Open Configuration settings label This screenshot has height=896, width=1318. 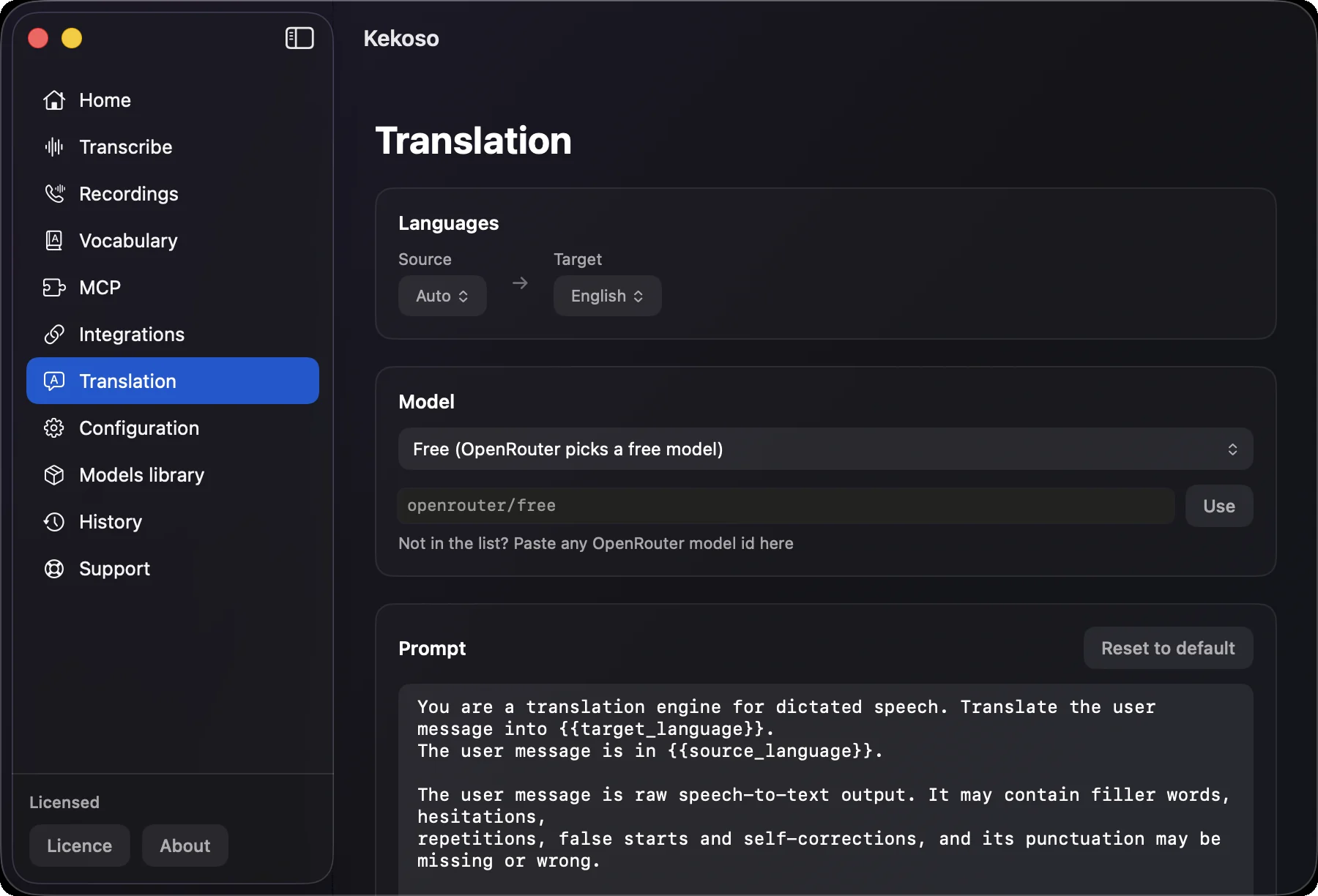tap(139, 428)
